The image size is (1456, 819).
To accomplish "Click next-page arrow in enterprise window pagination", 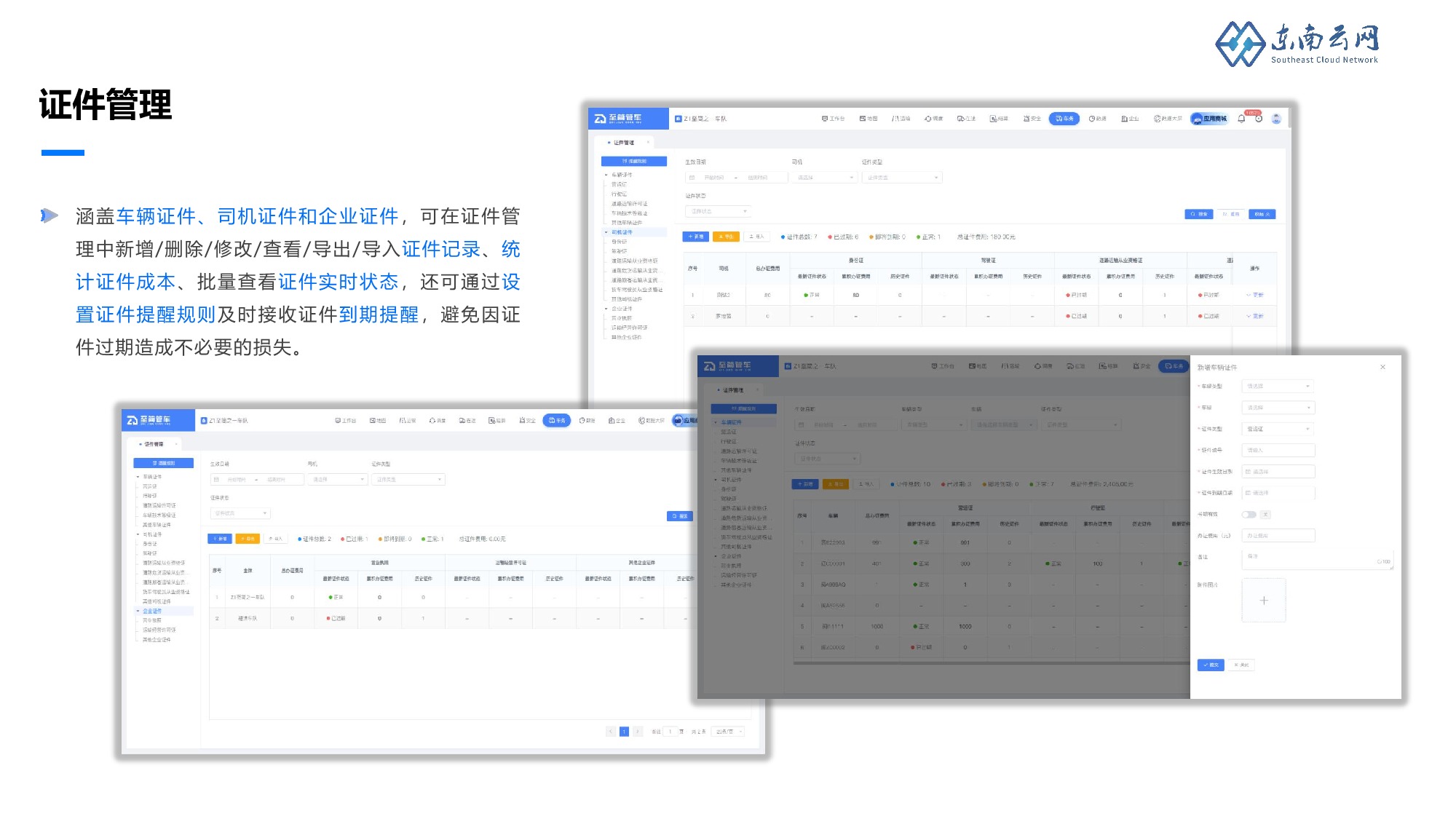I will 638,732.
